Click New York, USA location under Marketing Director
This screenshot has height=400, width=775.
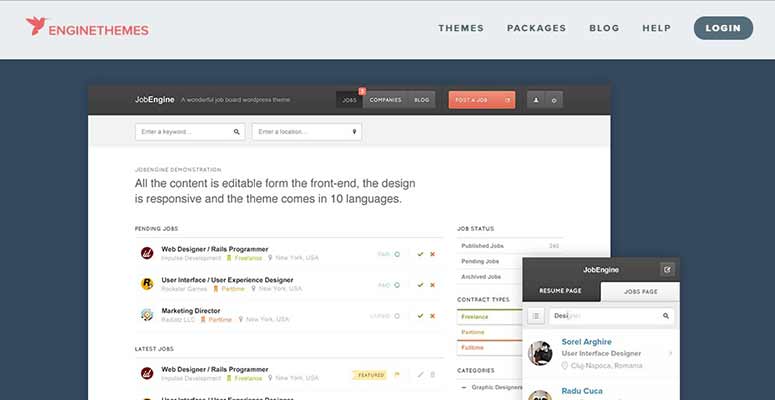point(263,320)
